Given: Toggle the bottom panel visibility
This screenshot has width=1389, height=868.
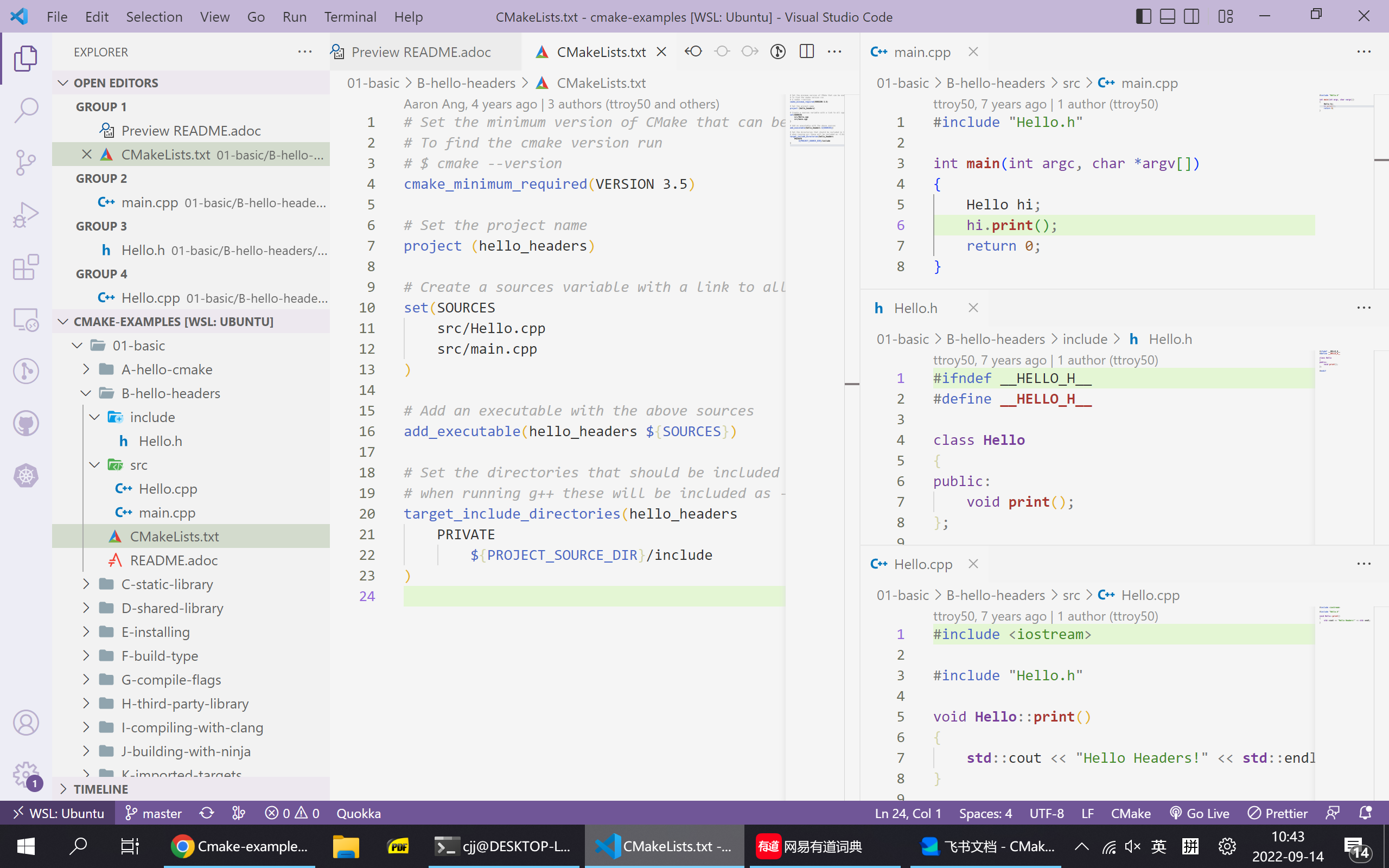Looking at the screenshot, I should [1168, 17].
